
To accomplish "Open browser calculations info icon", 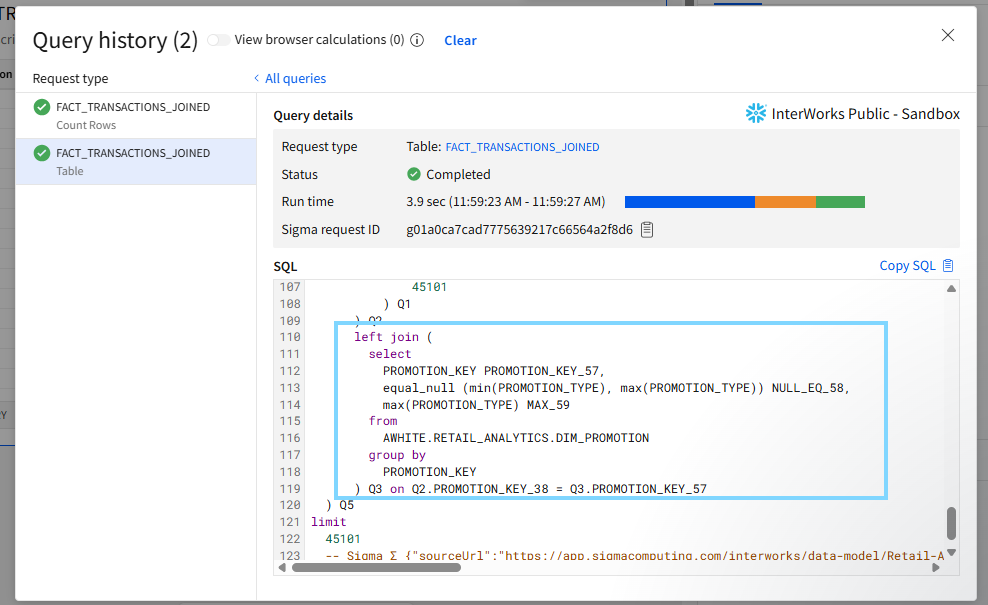I will [x=417, y=40].
